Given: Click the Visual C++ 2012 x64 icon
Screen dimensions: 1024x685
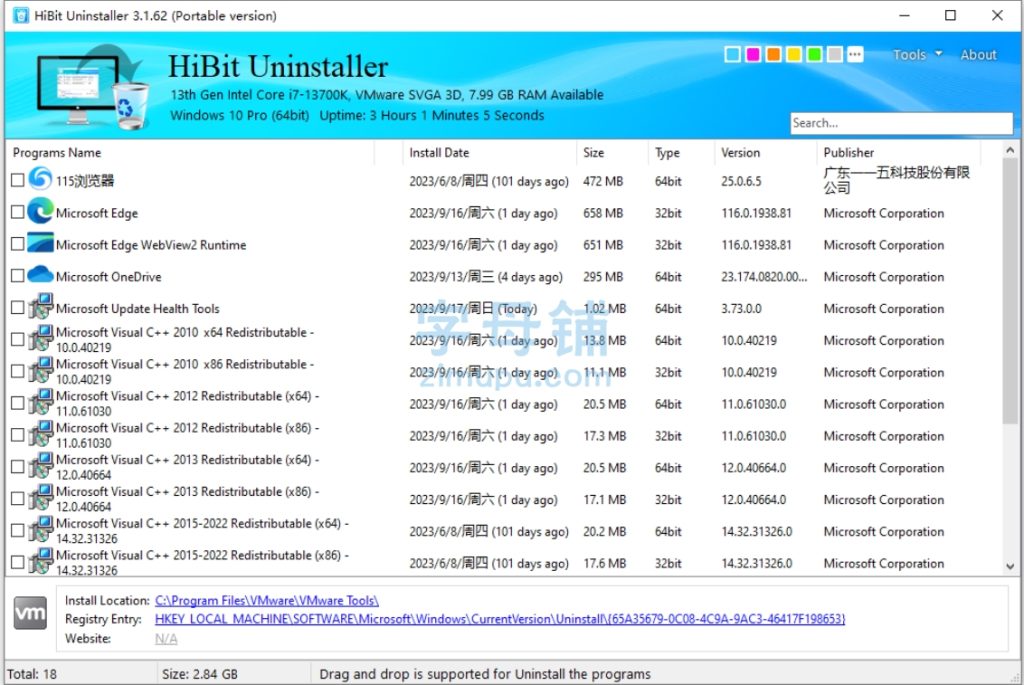Looking at the screenshot, I should (40, 403).
